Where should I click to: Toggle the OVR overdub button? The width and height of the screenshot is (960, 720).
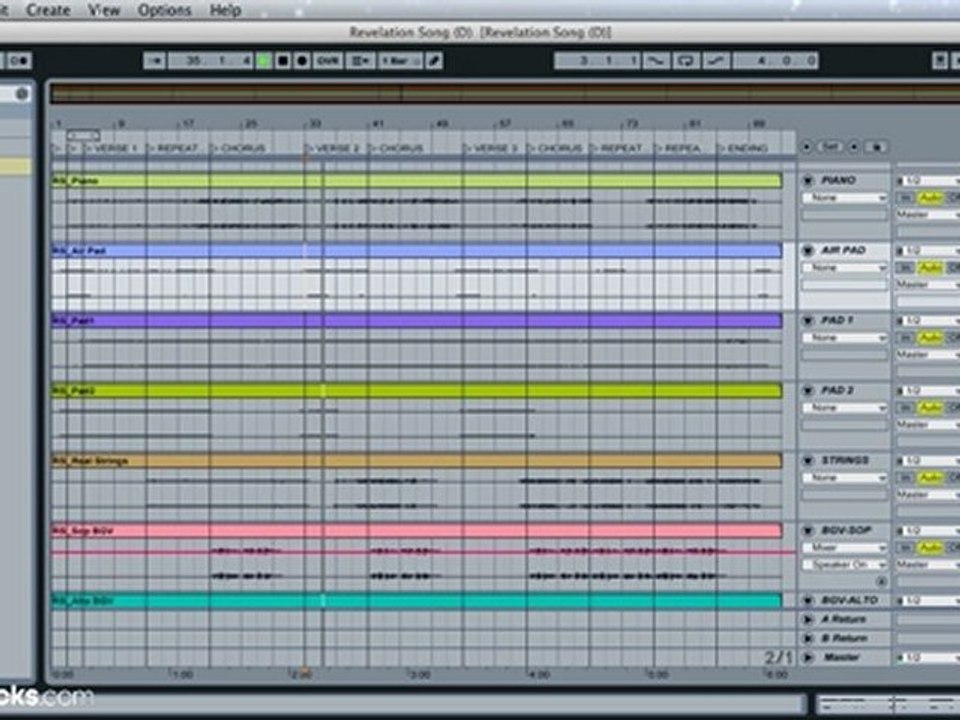[328, 61]
